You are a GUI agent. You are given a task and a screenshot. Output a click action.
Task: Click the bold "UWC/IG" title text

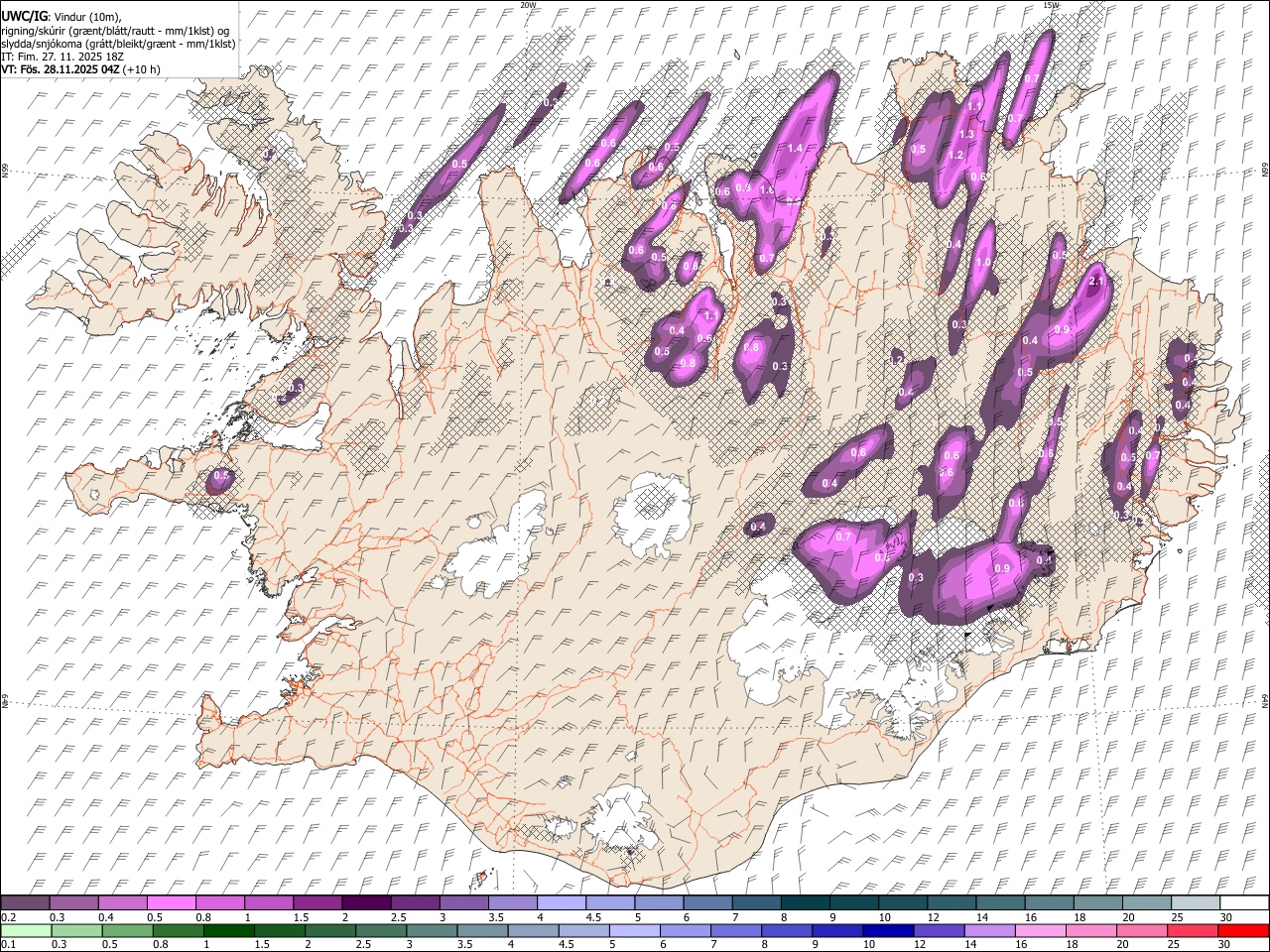click(24, 15)
